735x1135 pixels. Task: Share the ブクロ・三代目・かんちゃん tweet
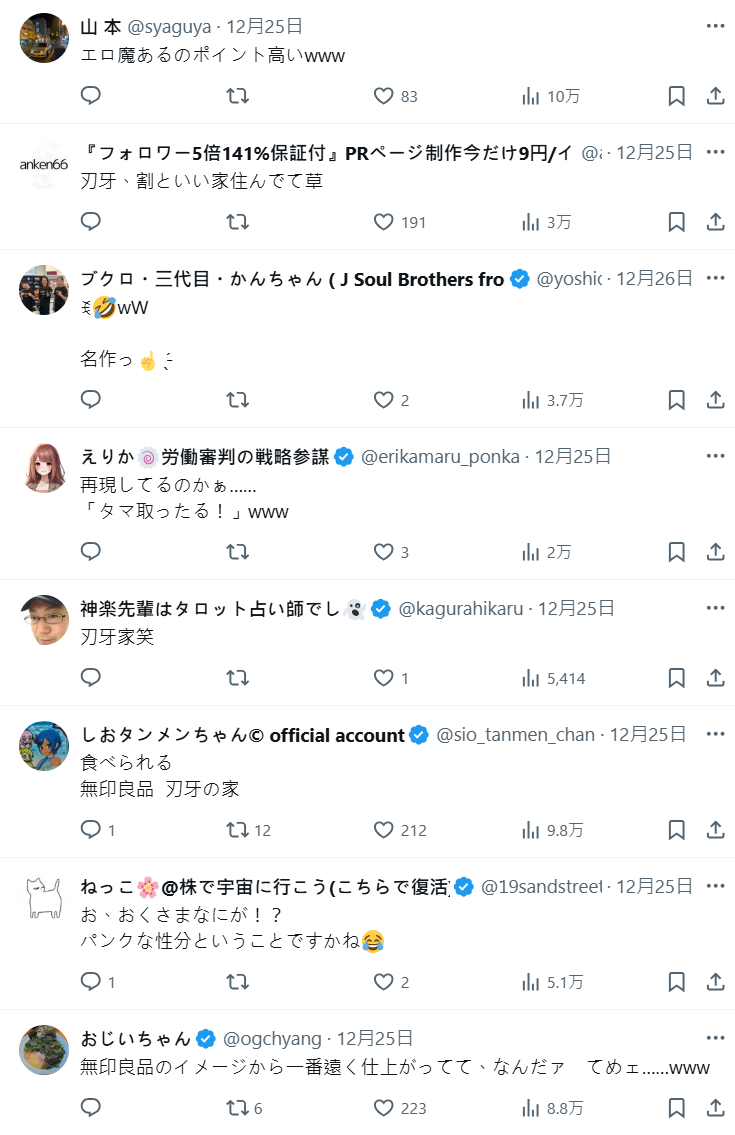pos(715,400)
